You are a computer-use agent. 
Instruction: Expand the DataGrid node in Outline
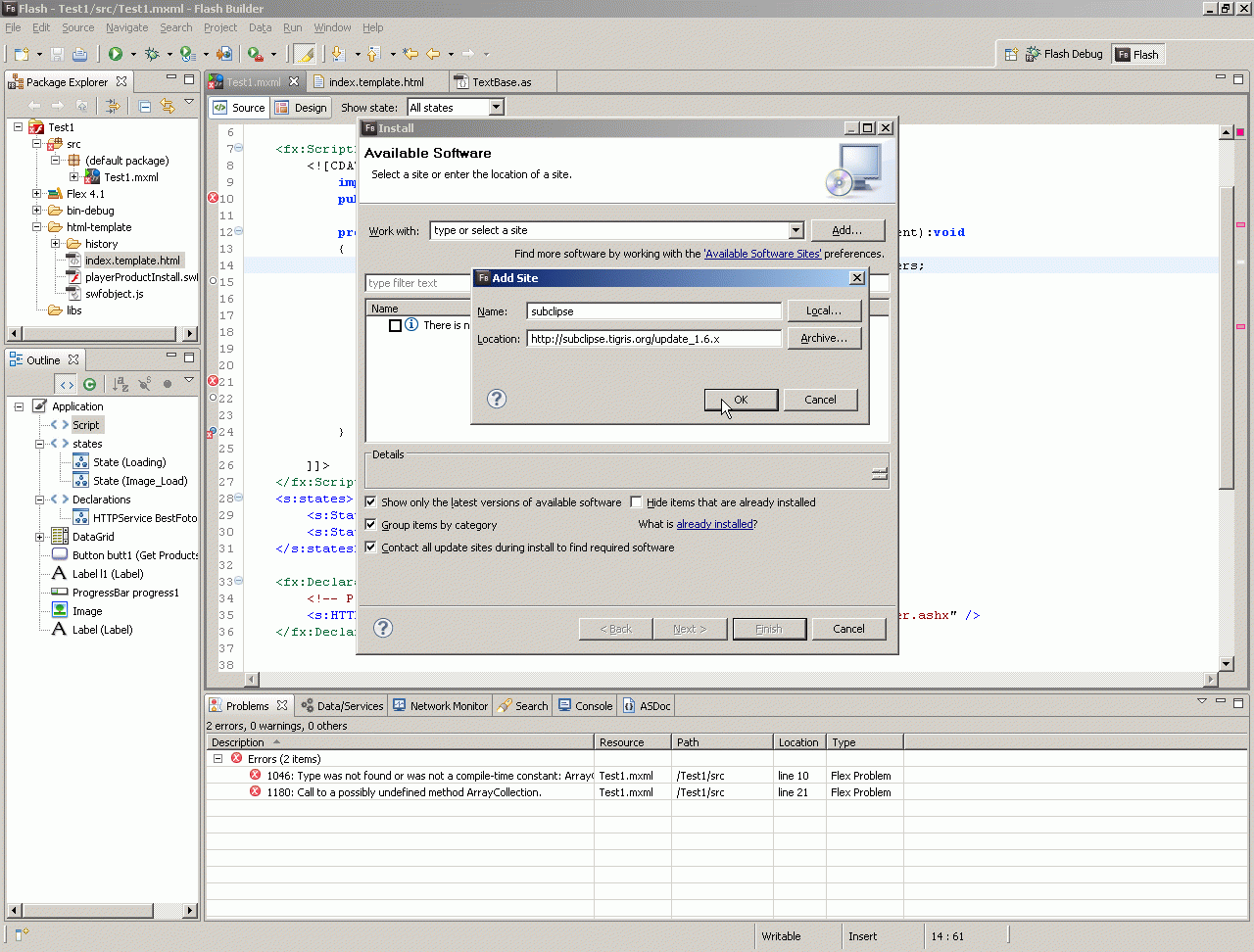tap(39, 537)
